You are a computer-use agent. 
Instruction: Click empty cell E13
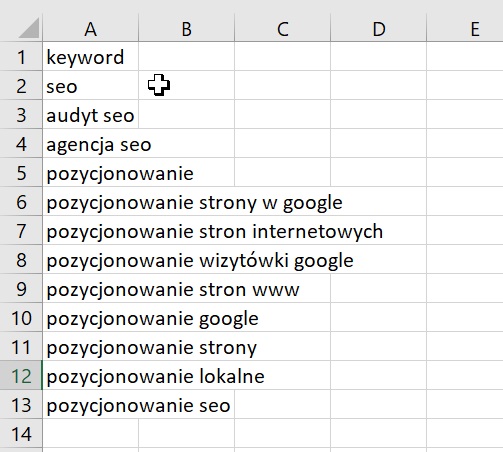(x=465, y=404)
